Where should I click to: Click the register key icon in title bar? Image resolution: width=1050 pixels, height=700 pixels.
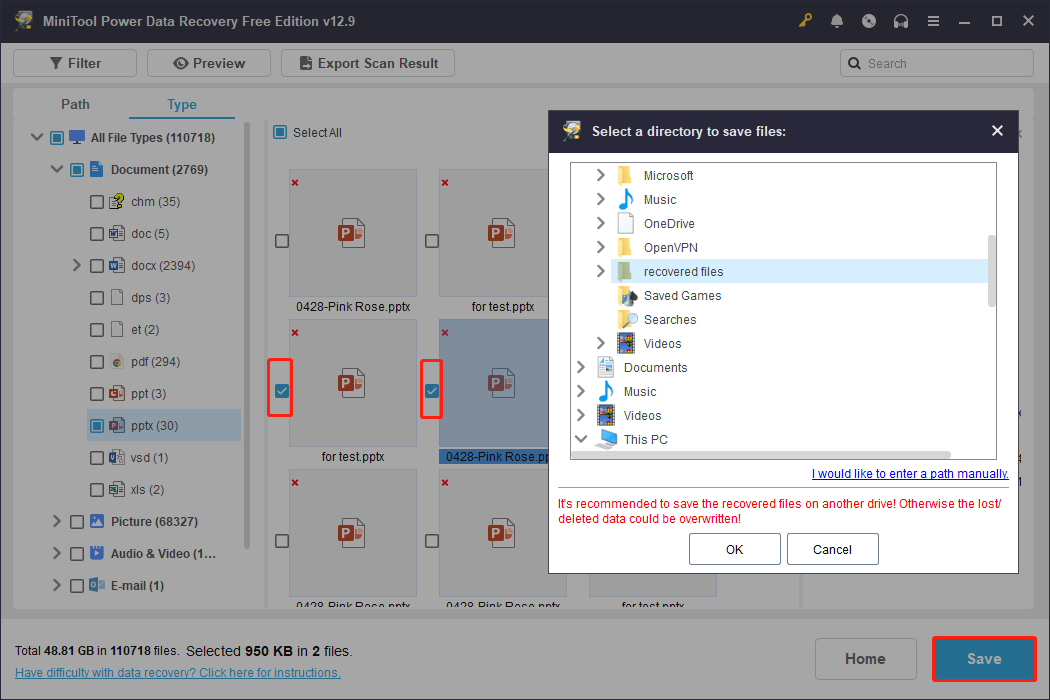click(805, 21)
